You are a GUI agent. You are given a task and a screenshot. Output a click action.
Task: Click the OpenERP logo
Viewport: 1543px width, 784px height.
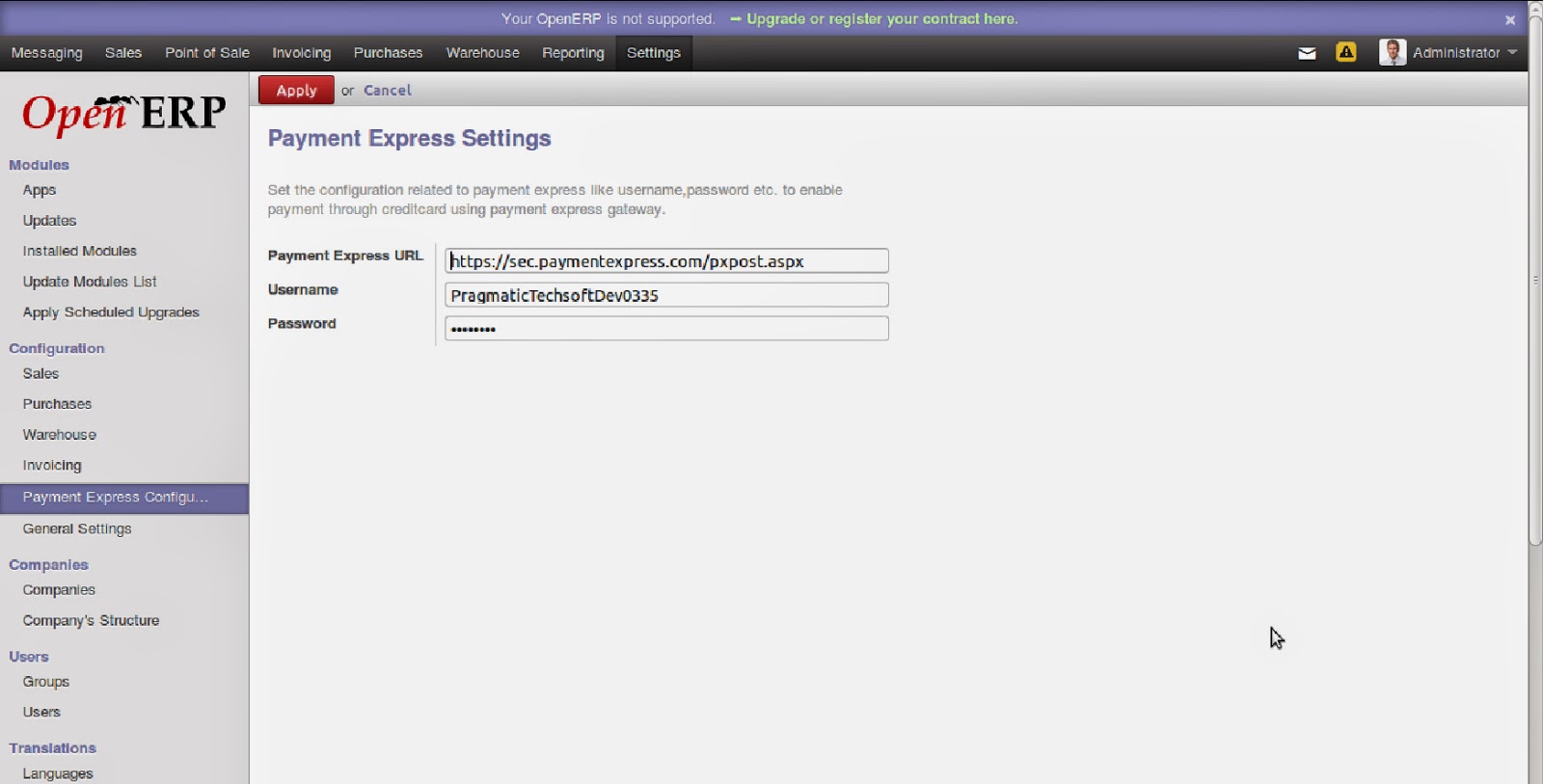tap(124, 113)
